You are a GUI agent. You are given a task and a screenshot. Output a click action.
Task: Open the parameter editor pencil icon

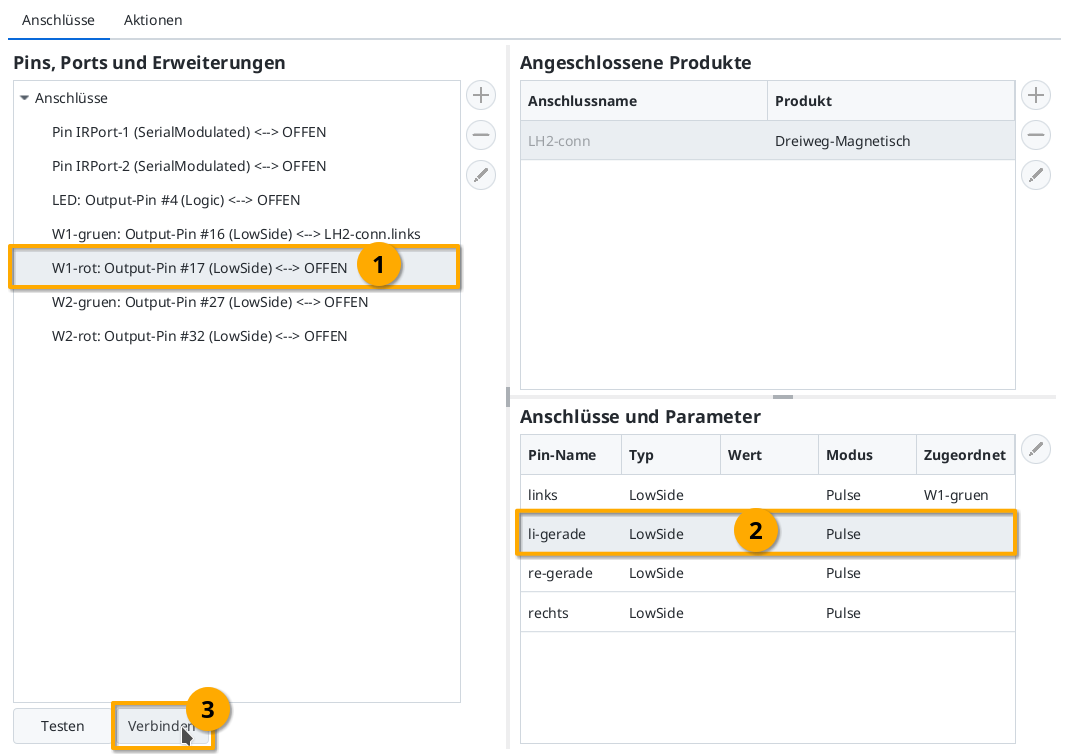(x=1035, y=449)
